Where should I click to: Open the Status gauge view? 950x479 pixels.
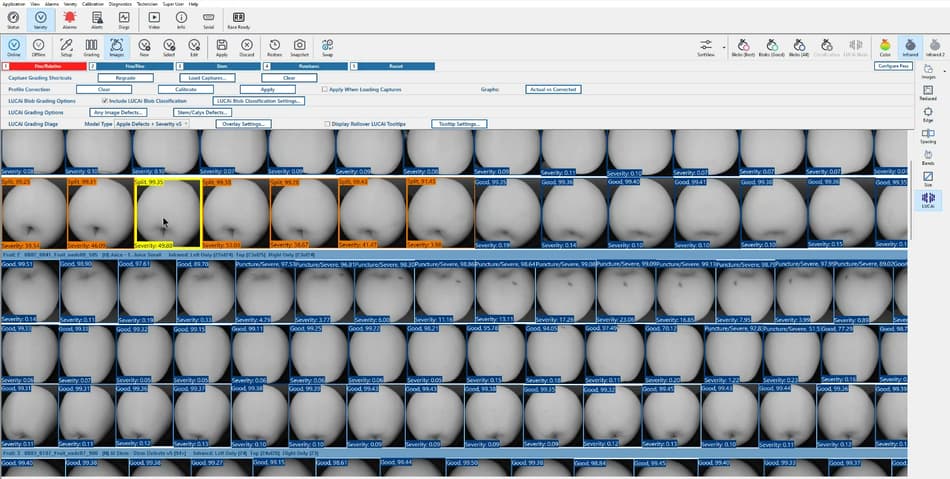coord(13,20)
